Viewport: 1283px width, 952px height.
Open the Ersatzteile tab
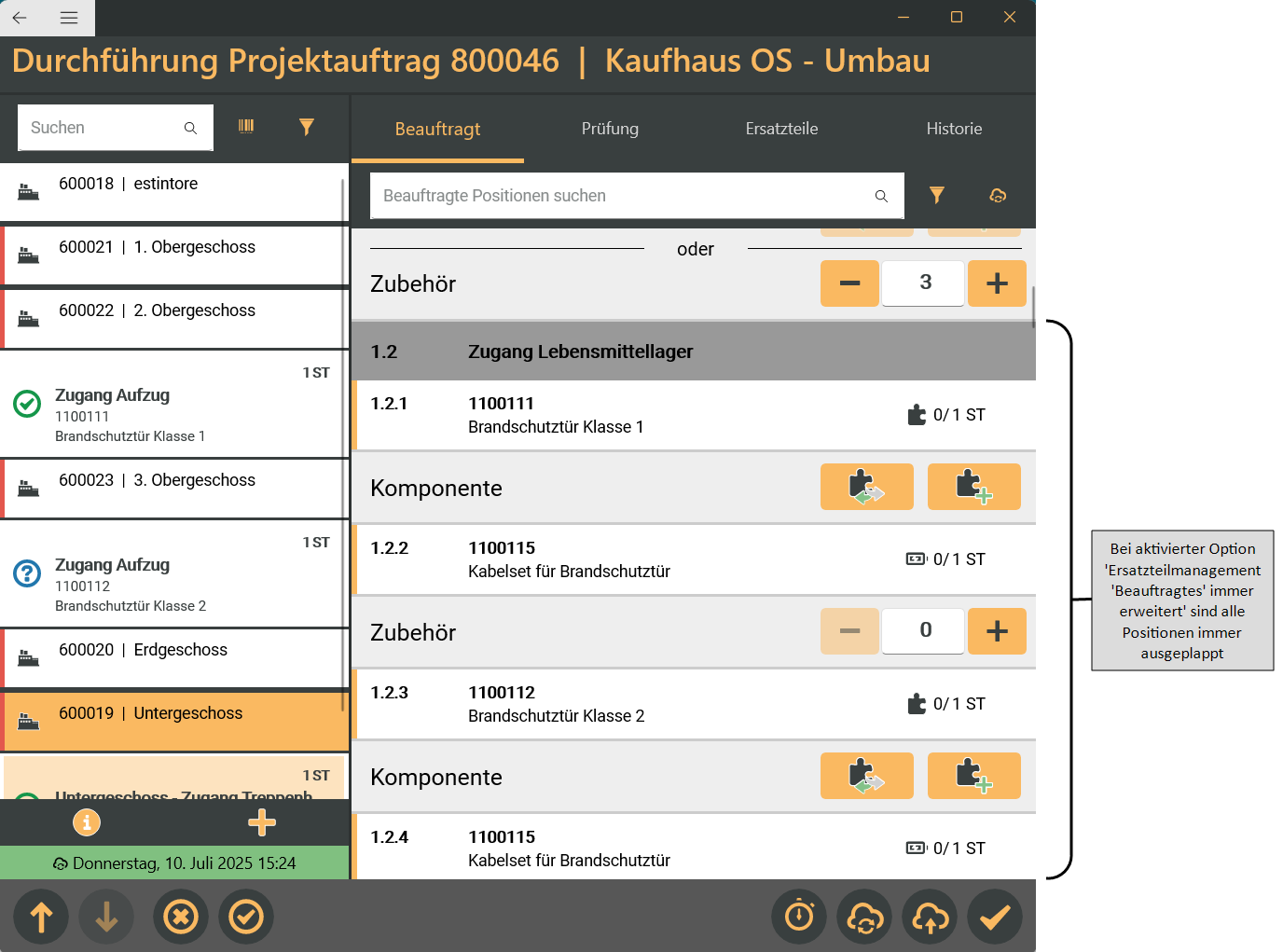781,129
